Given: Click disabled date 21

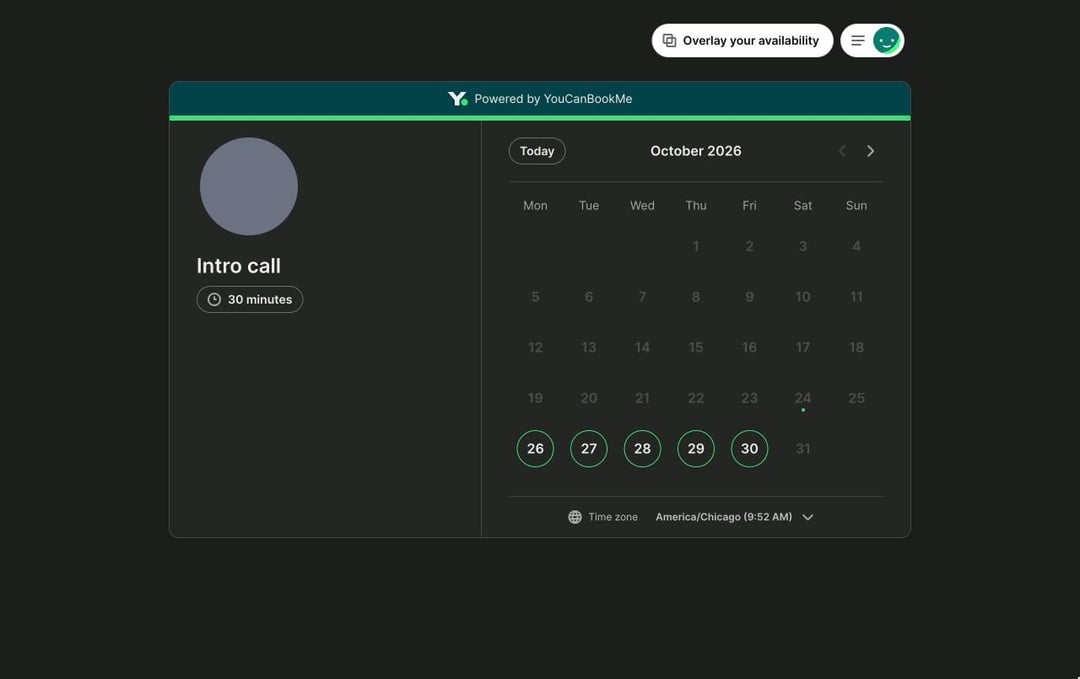Looking at the screenshot, I should pos(643,399).
